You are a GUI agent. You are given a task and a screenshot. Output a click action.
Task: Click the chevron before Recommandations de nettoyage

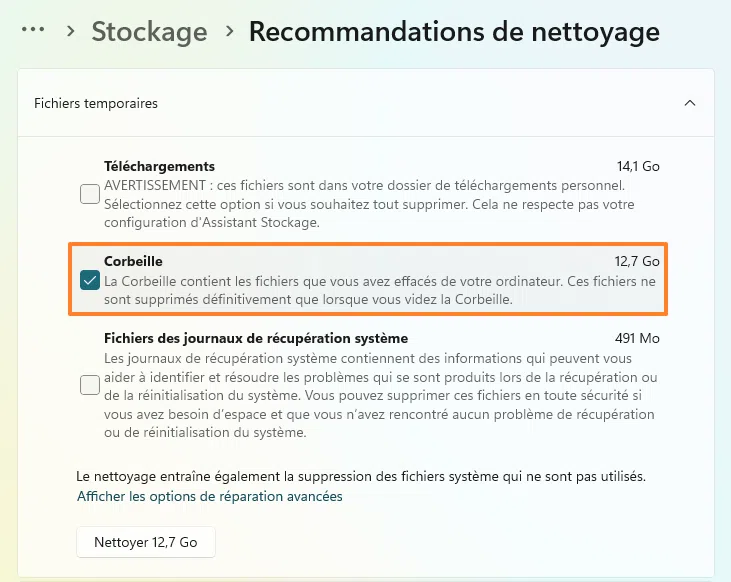[229, 31]
